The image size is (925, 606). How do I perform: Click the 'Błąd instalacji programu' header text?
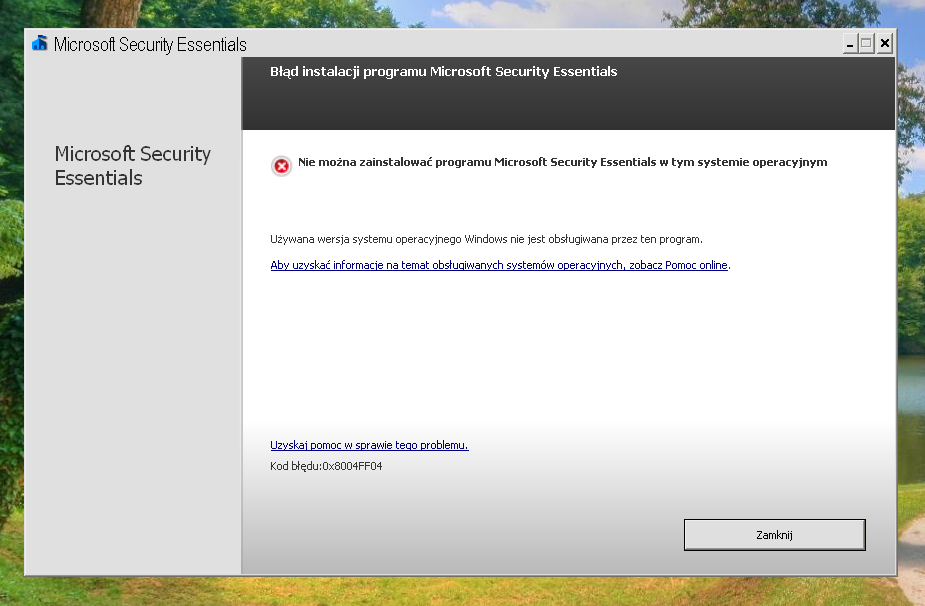pos(444,71)
